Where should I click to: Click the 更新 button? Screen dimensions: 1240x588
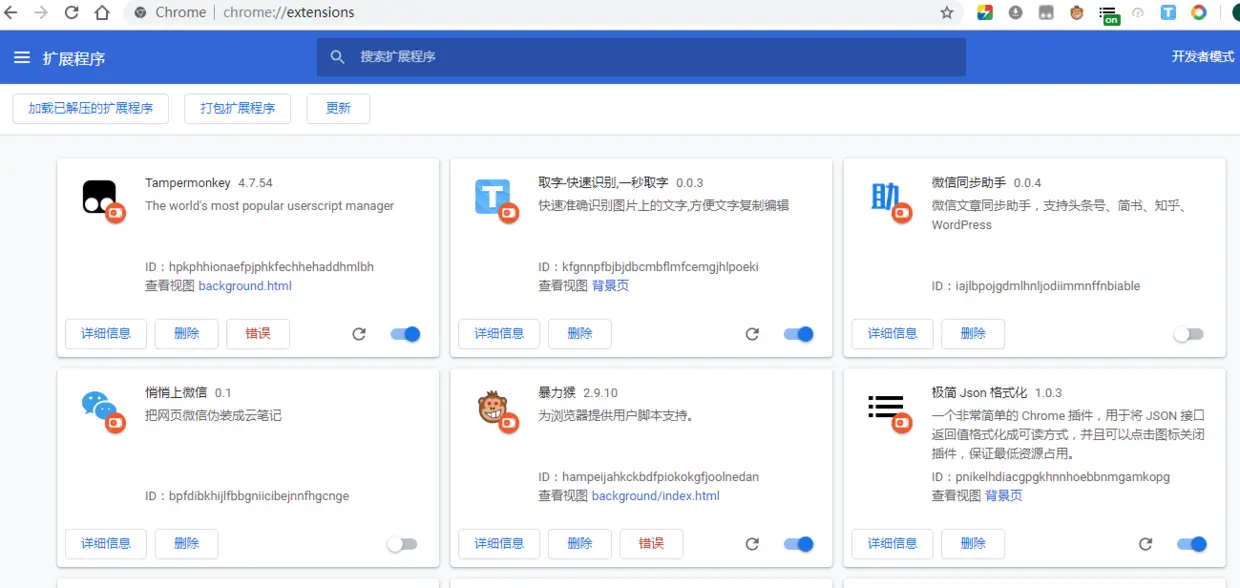click(x=338, y=109)
